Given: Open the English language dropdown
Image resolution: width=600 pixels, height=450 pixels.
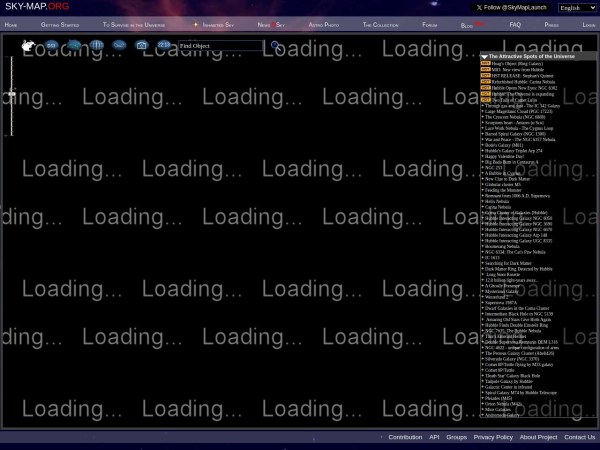Looking at the screenshot, I should pos(577,7).
